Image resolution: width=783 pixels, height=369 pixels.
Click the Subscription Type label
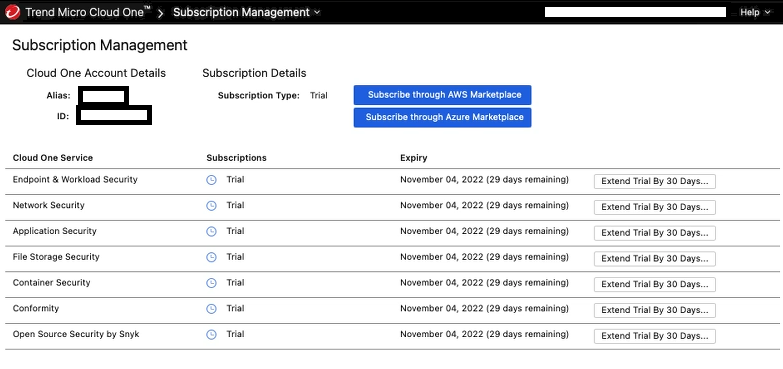[259, 95]
